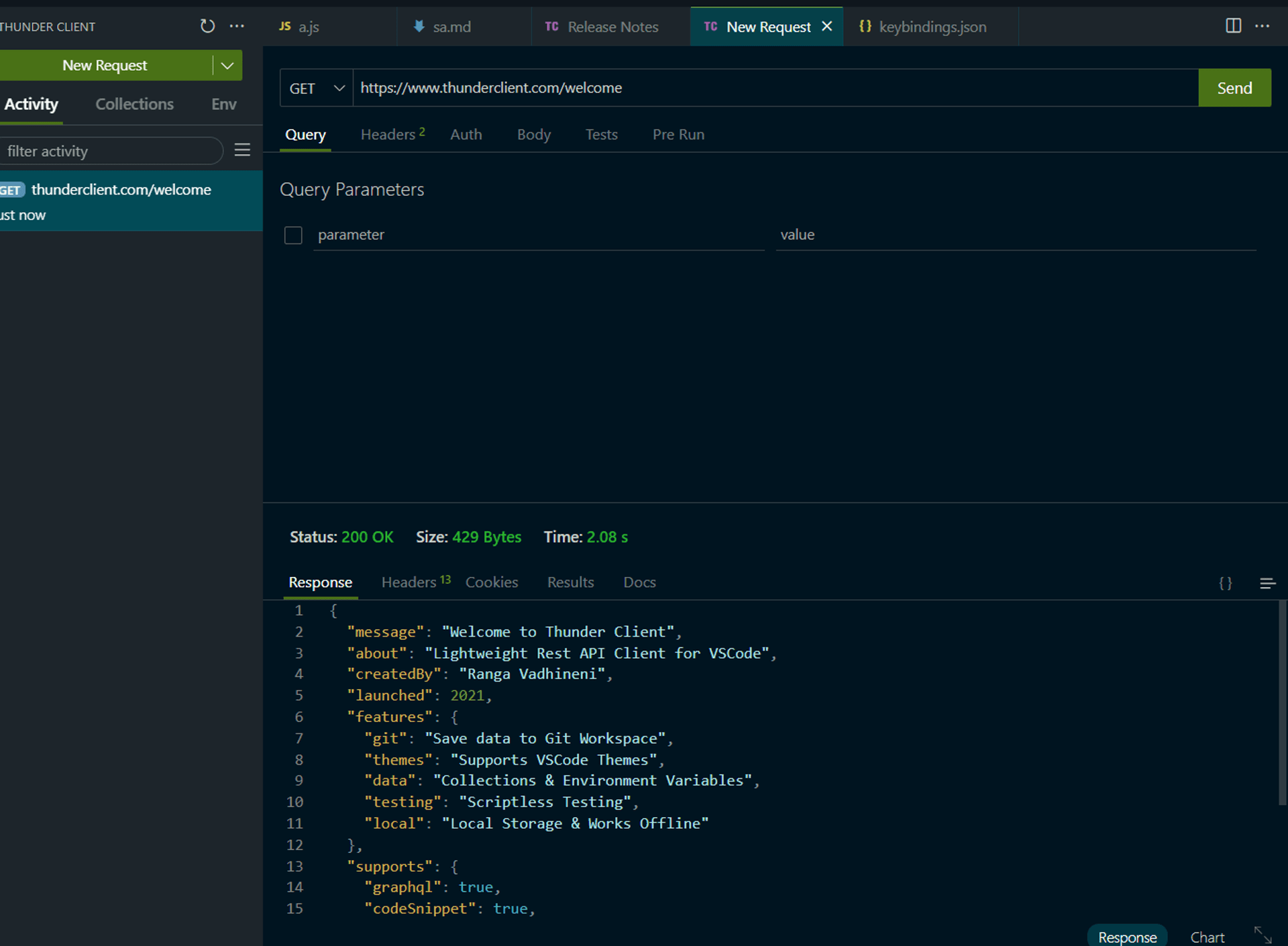Select the Auth tab
Image resolution: width=1288 pixels, height=946 pixels.
(x=466, y=135)
